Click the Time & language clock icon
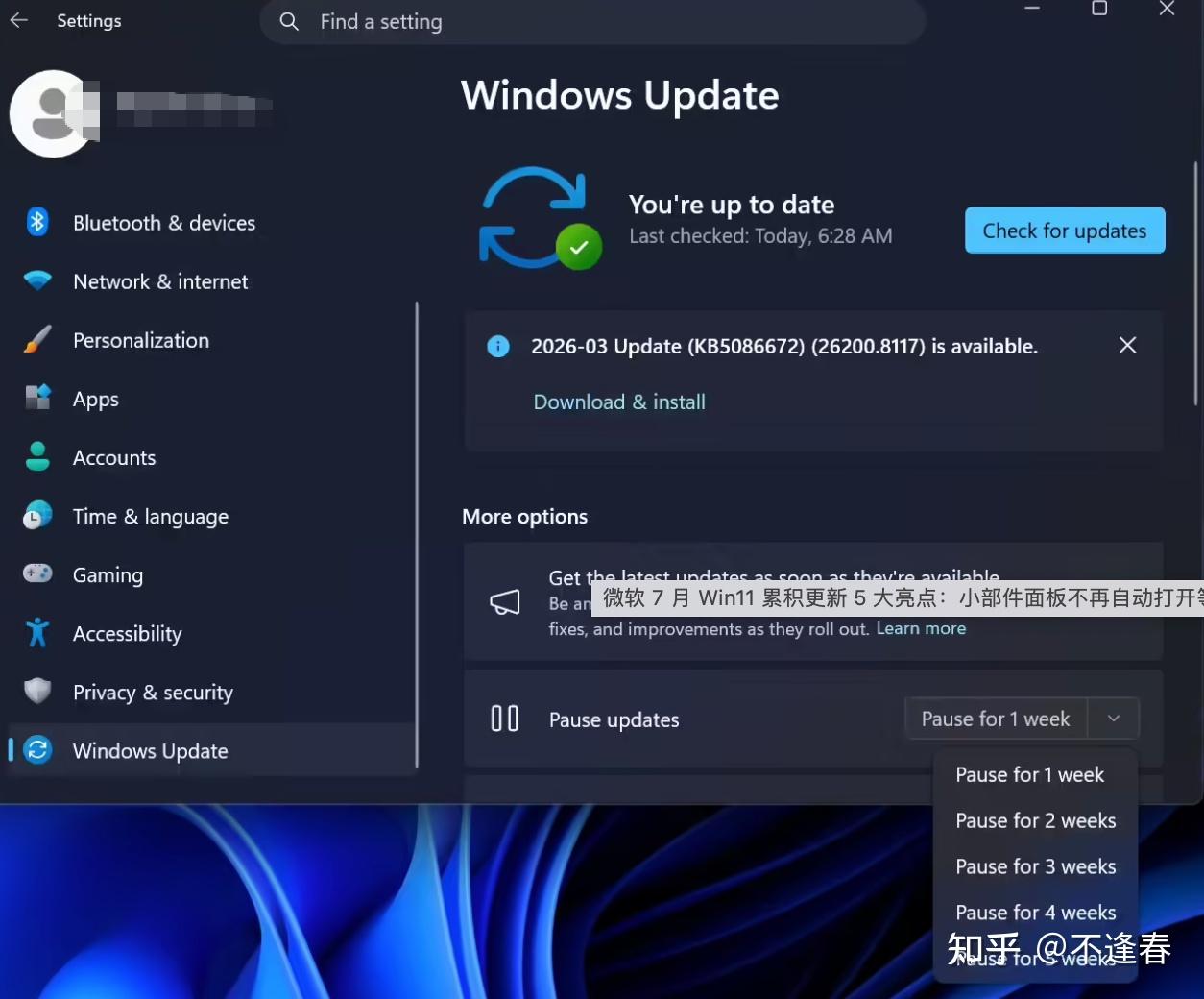This screenshot has height=999, width=1204. 37,515
